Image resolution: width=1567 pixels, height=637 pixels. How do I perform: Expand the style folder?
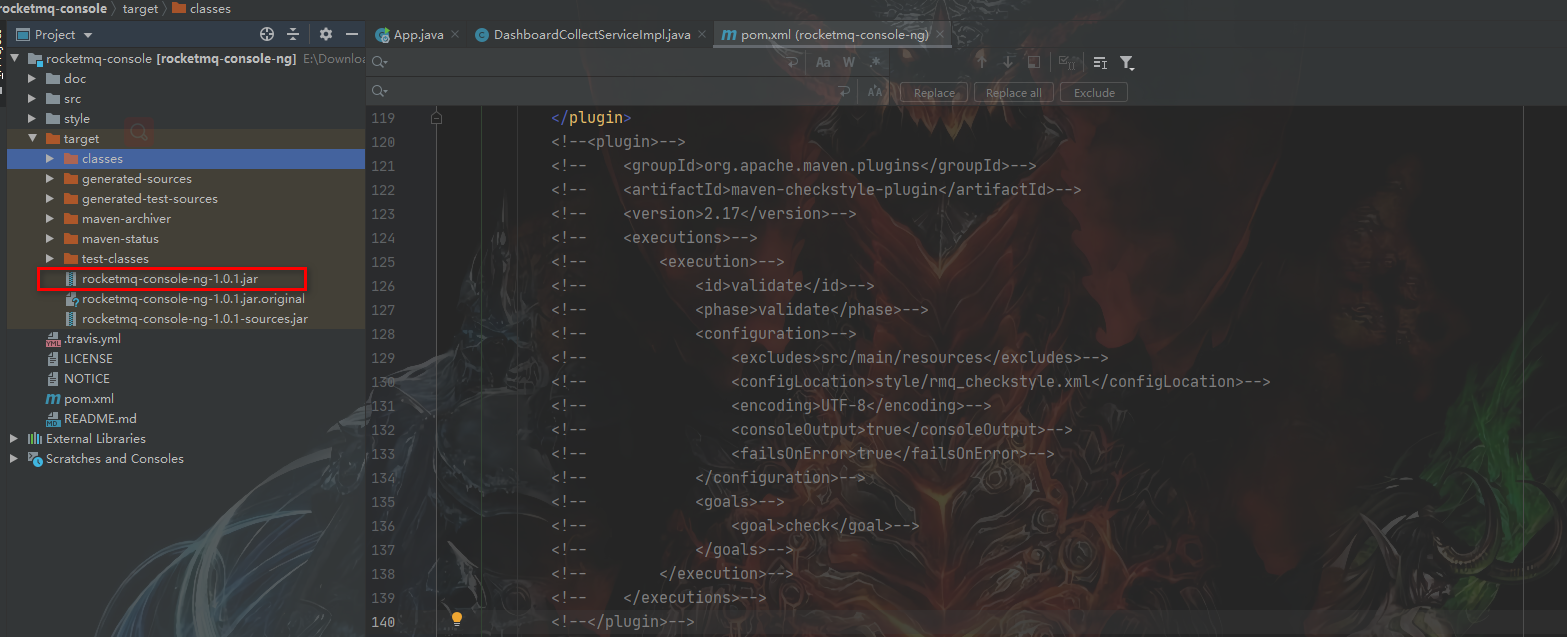[x=32, y=119]
